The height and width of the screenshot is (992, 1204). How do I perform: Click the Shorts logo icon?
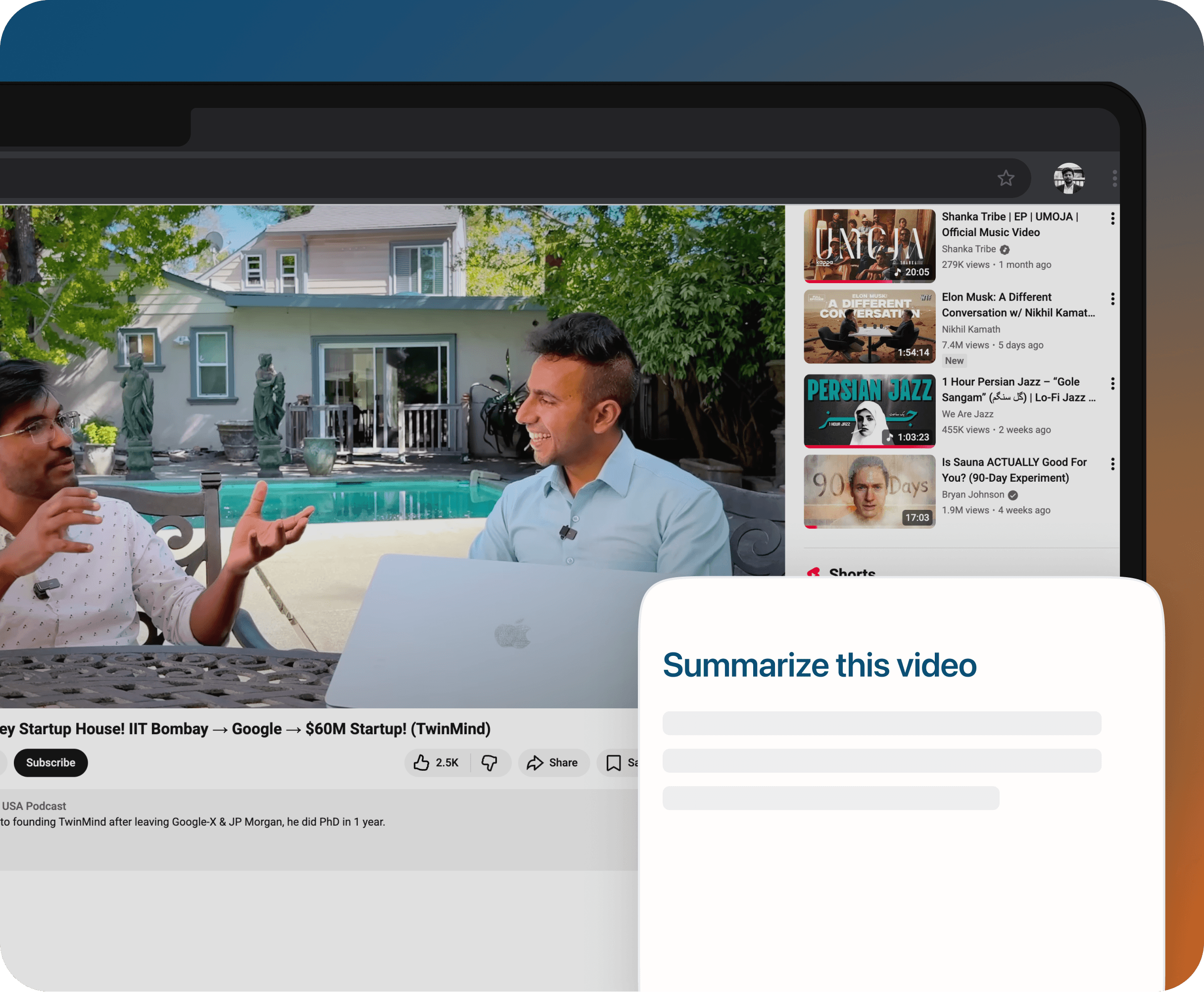[814, 572]
